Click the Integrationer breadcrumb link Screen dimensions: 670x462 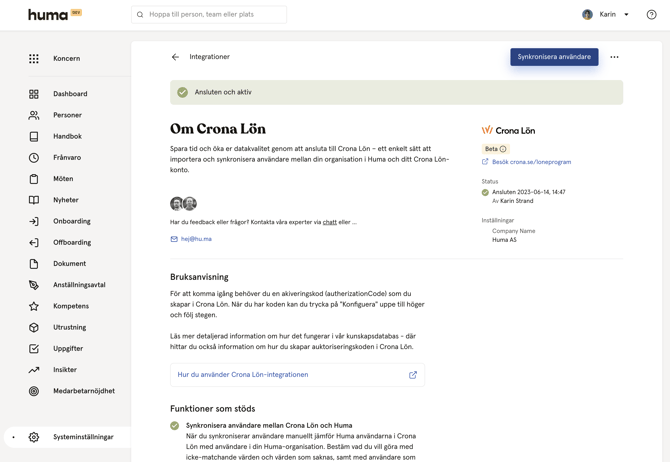(209, 57)
